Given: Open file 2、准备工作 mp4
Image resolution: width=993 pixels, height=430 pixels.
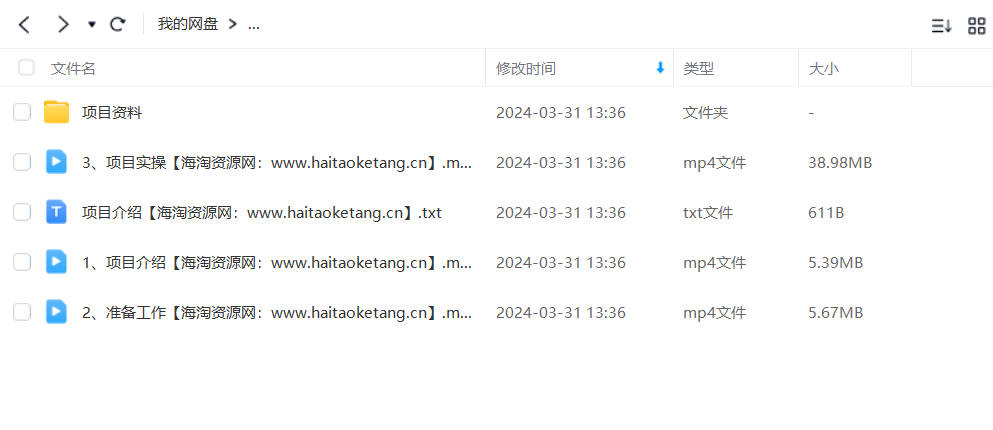Looking at the screenshot, I should [x=277, y=313].
